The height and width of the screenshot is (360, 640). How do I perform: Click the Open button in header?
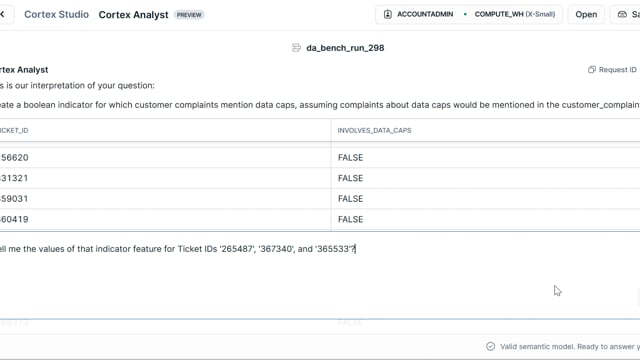pos(586,14)
